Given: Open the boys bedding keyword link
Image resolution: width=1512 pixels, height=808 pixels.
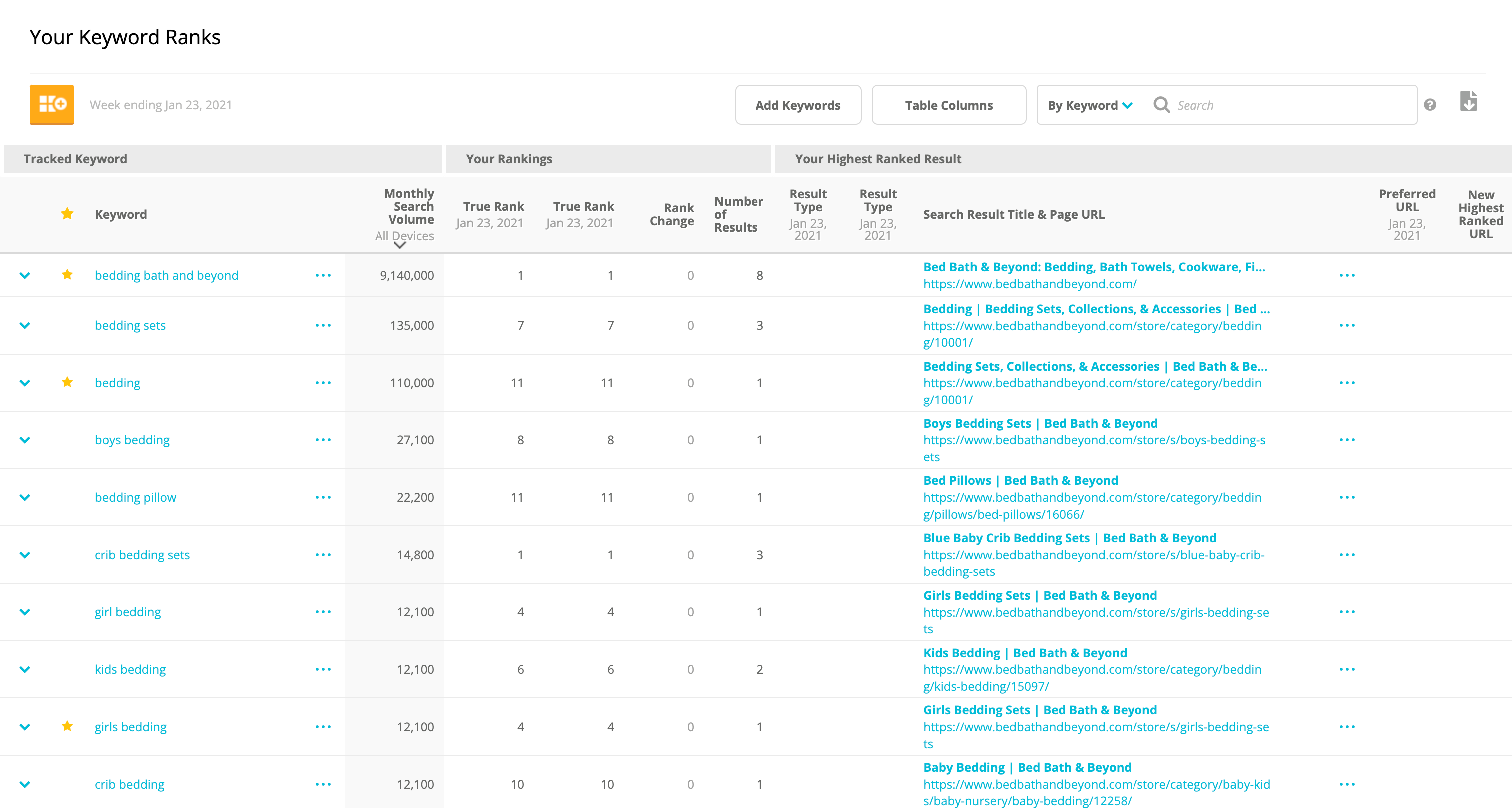Looking at the screenshot, I should (x=132, y=440).
